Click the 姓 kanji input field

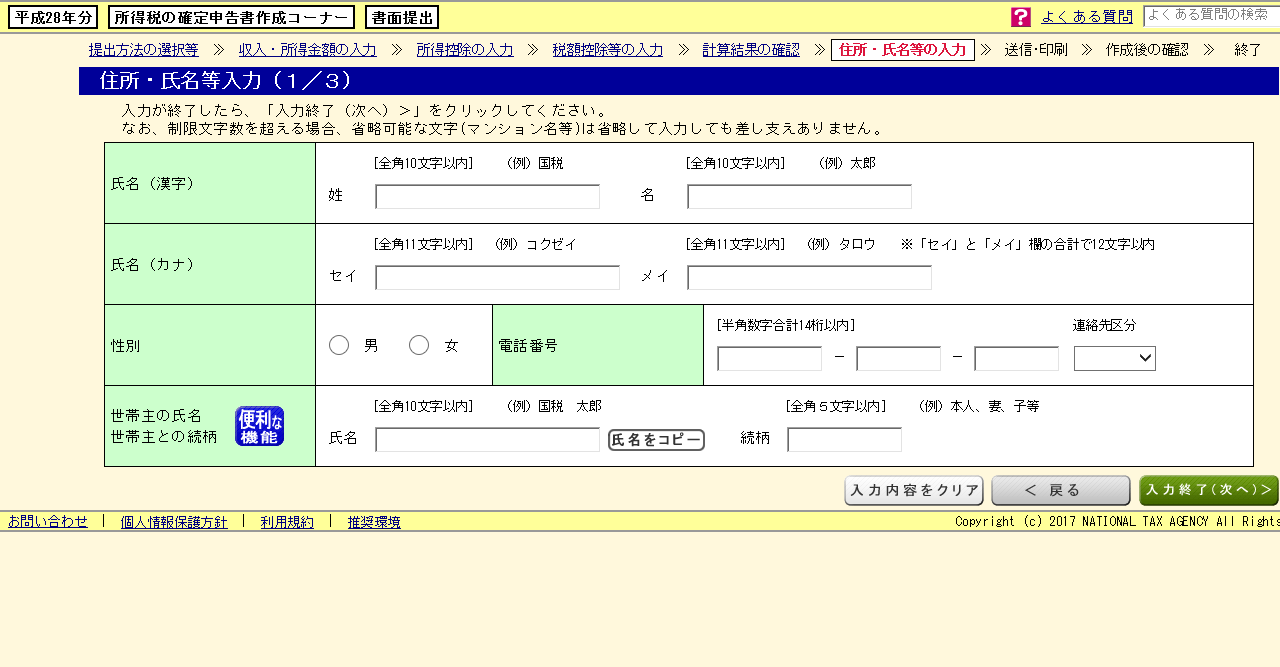point(487,197)
